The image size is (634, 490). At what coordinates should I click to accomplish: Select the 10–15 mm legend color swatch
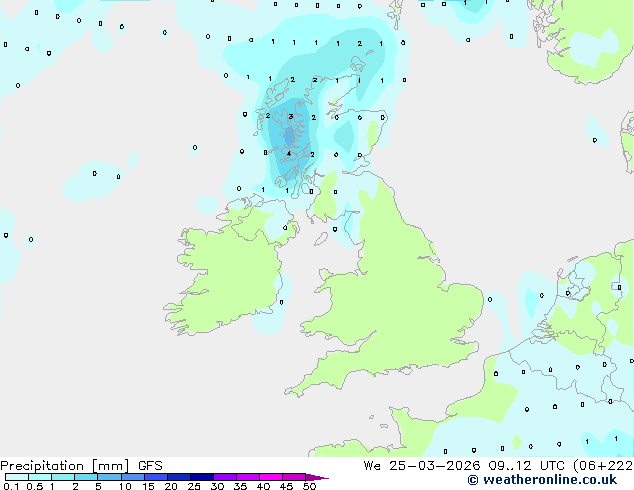132,477
